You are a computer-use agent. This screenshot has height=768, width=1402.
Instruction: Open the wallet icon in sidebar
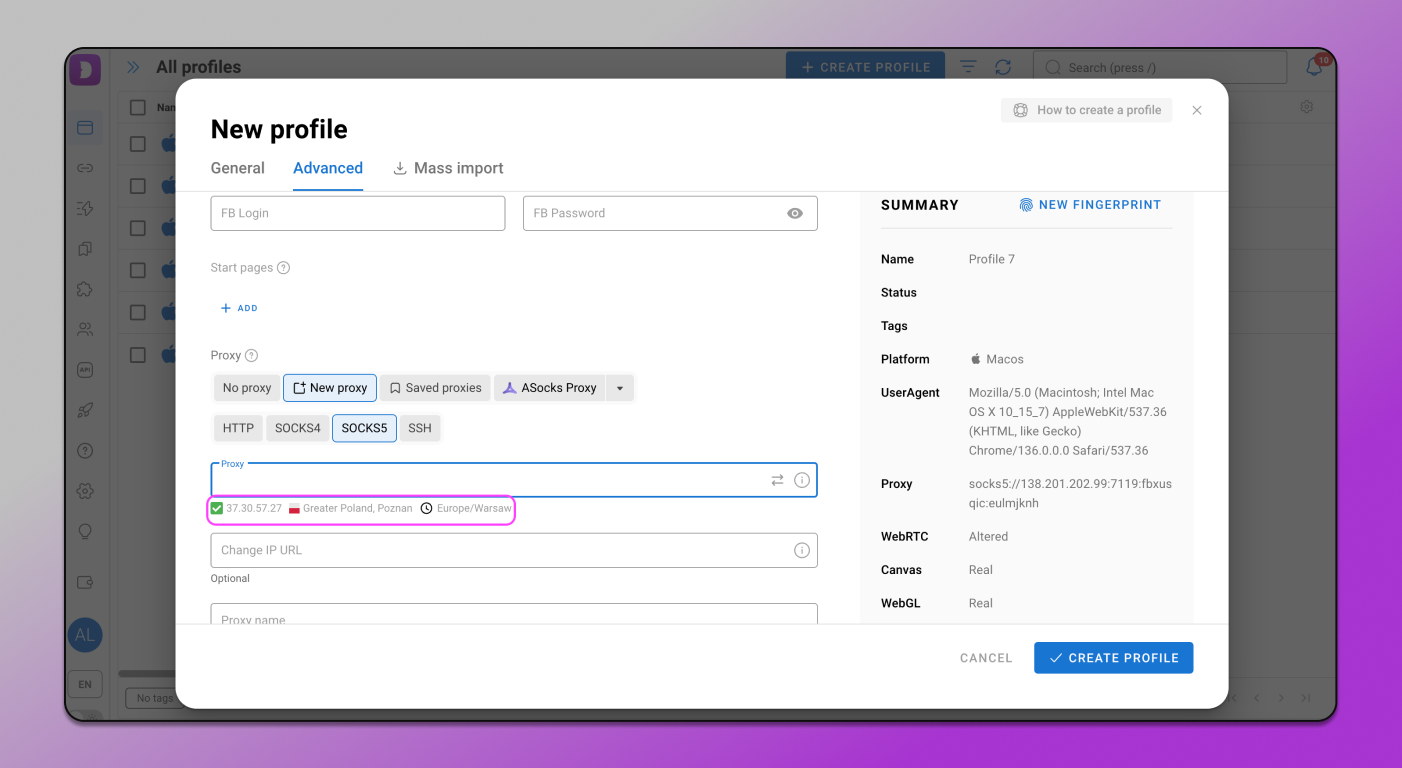(85, 582)
